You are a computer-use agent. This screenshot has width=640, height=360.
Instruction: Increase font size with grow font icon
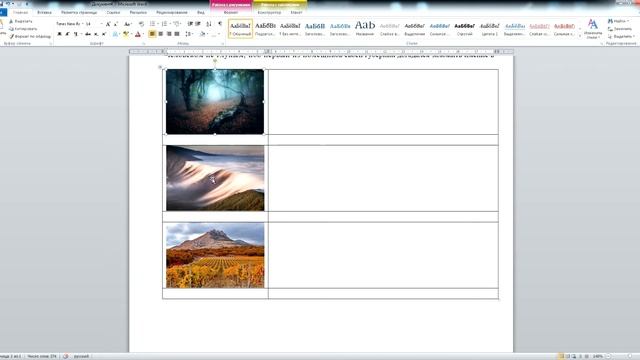click(108, 24)
